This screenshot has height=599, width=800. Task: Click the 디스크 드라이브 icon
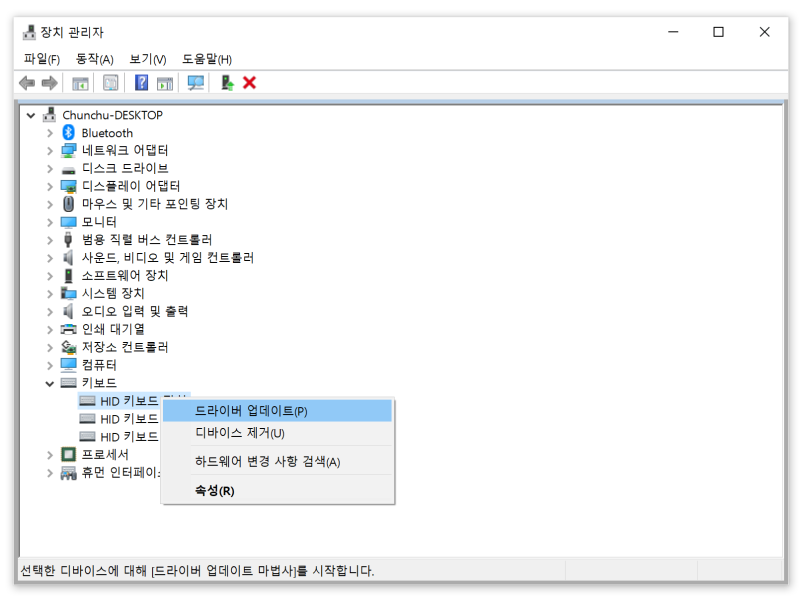pyautogui.click(x=68, y=169)
